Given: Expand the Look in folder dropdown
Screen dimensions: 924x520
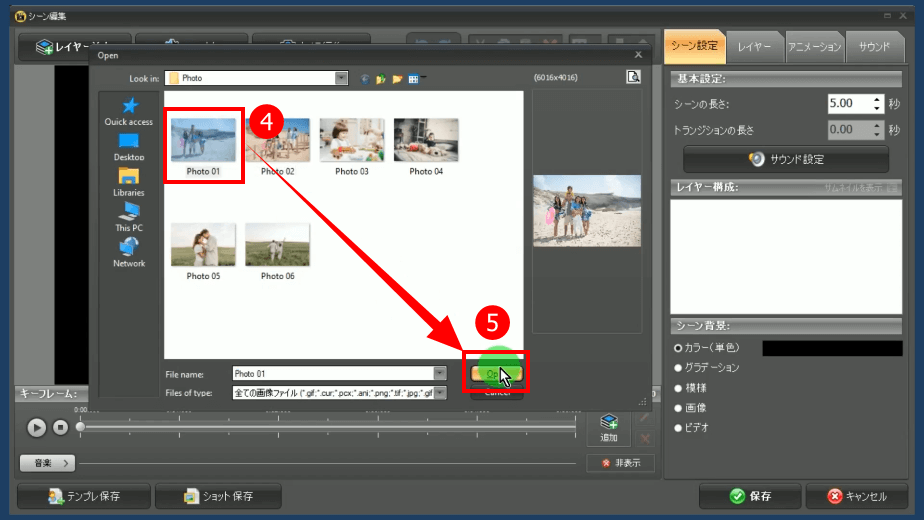Looking at the screenshot, I should [341, 78].
